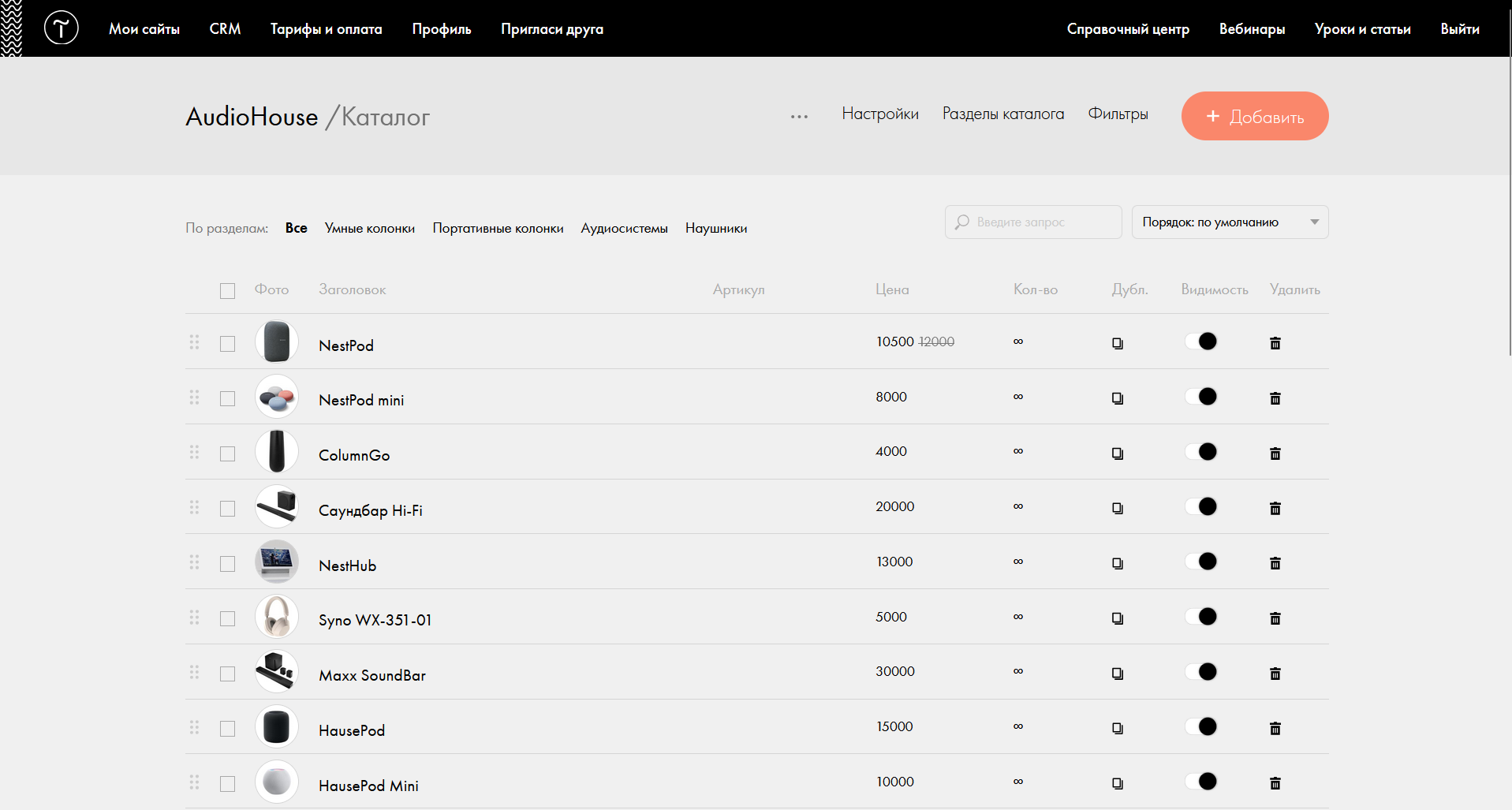The image size is (1512, 810).
Task: Open Тарифы и оплата menu item
Action: pyautogui.click(x=327, y=29)
